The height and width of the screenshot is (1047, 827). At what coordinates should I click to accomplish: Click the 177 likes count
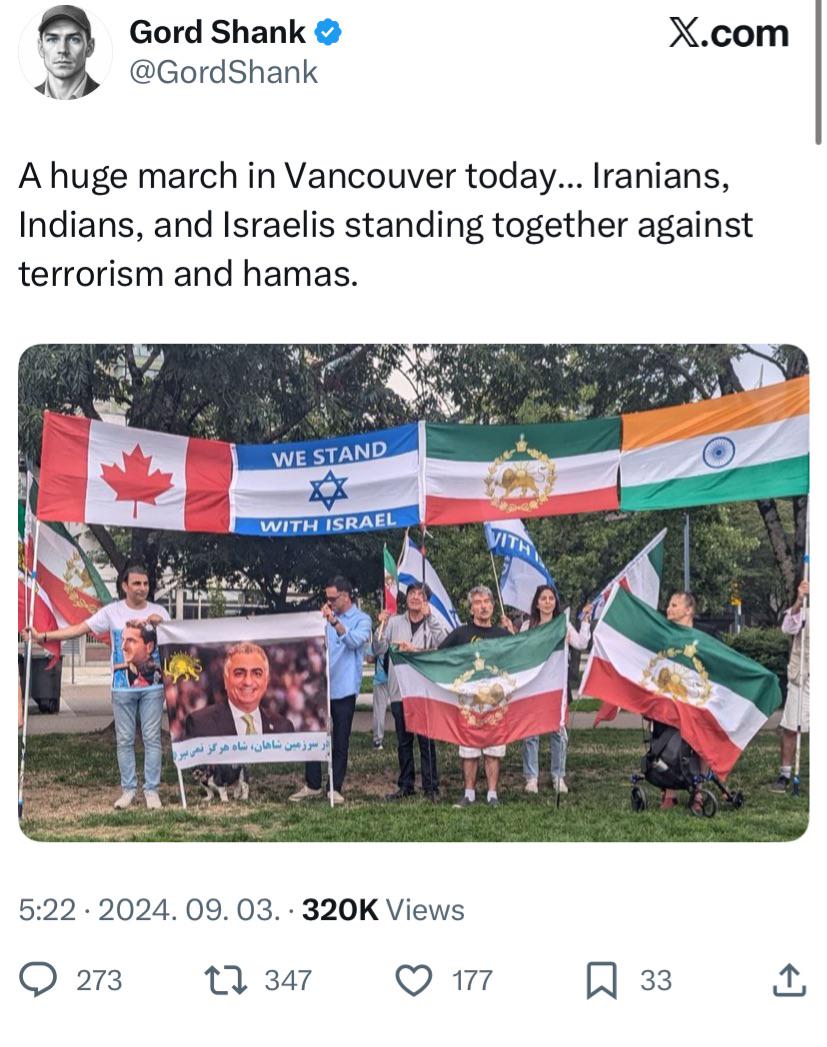pos(473,981)
